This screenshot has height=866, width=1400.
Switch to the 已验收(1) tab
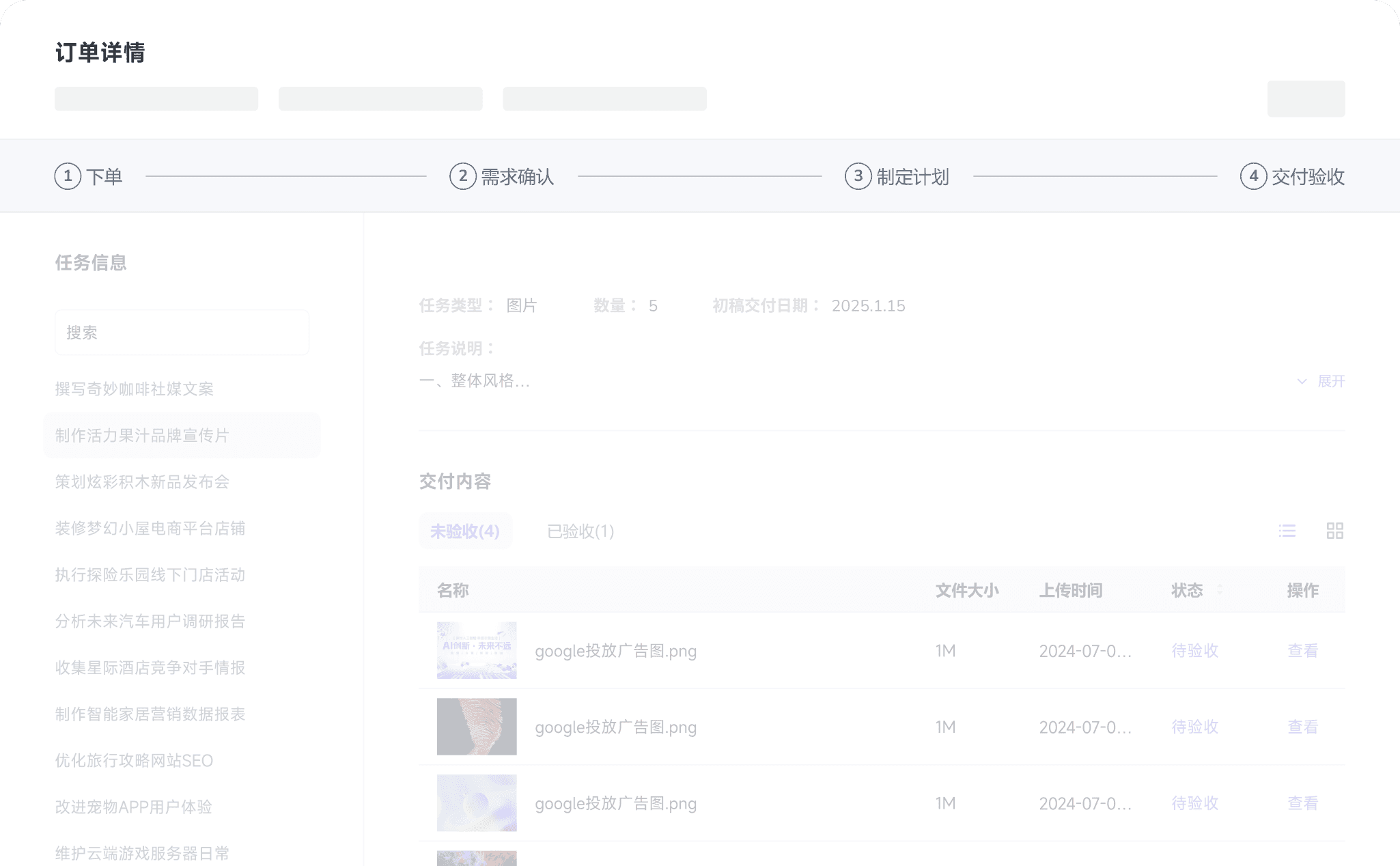[580, 531]
